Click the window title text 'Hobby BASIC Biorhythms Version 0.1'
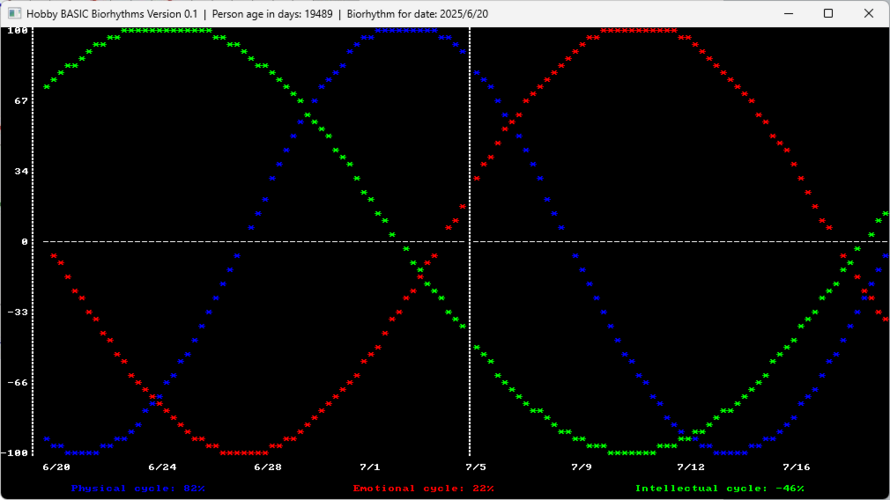The width and height of the screenshot is (890, 500). pyautogui.click(x=112, y=14)
